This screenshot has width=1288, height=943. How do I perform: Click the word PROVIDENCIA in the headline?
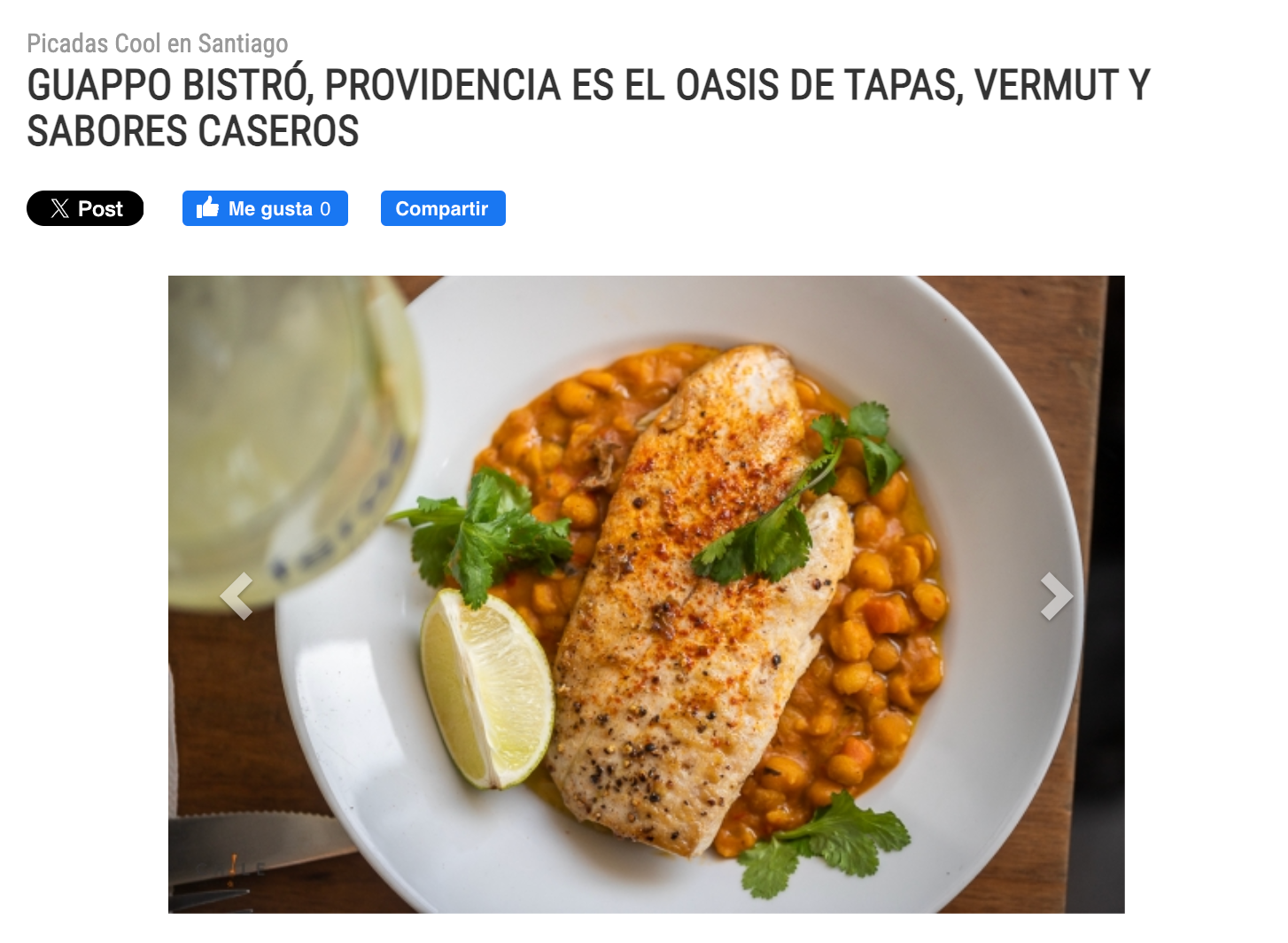point(443,86)
